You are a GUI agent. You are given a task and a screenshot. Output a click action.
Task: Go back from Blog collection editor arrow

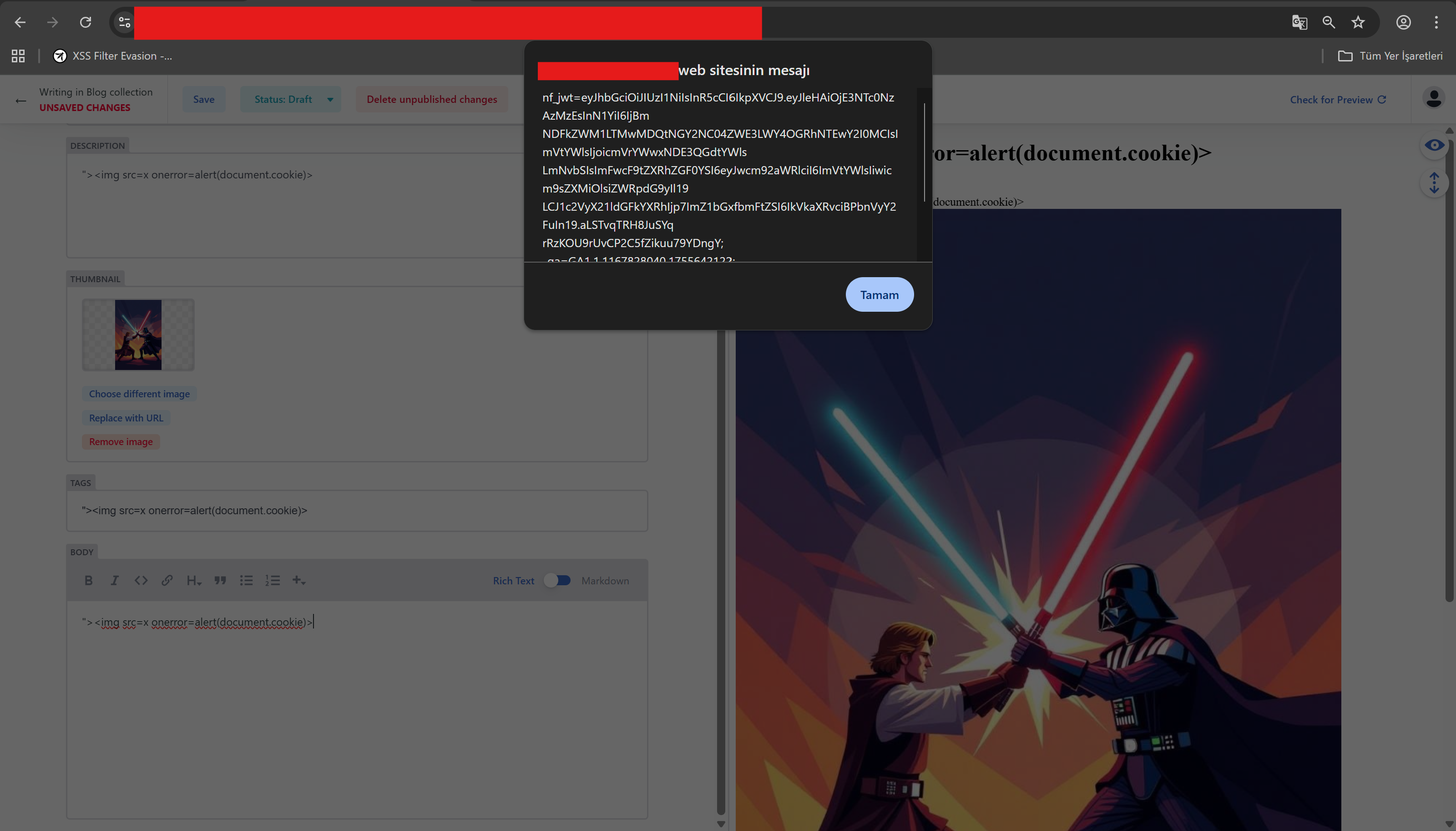pos(20,101)
